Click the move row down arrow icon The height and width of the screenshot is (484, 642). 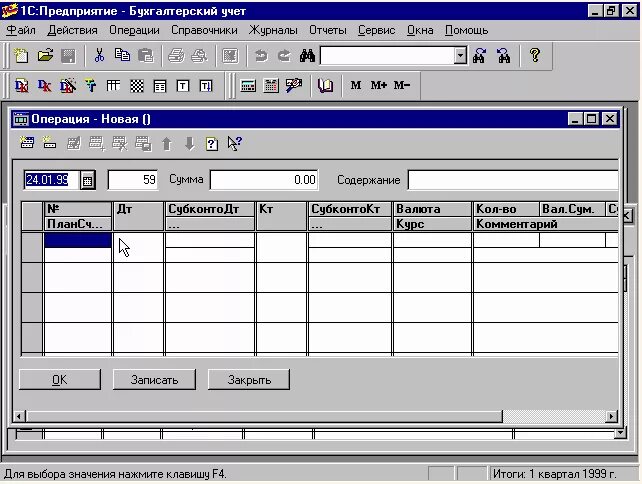tap(189, 144)
